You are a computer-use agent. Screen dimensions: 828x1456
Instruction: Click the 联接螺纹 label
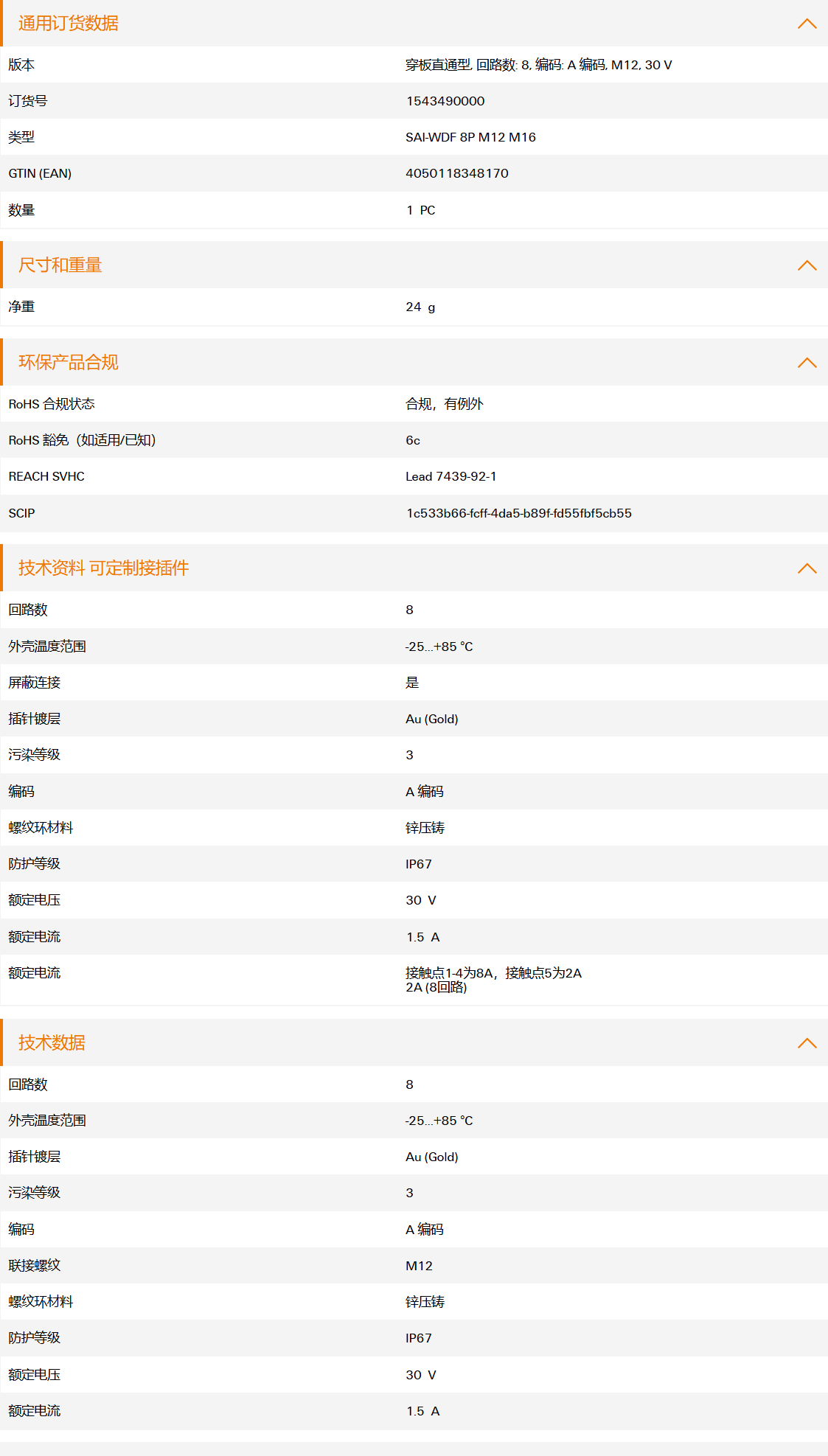point(35,1266)
